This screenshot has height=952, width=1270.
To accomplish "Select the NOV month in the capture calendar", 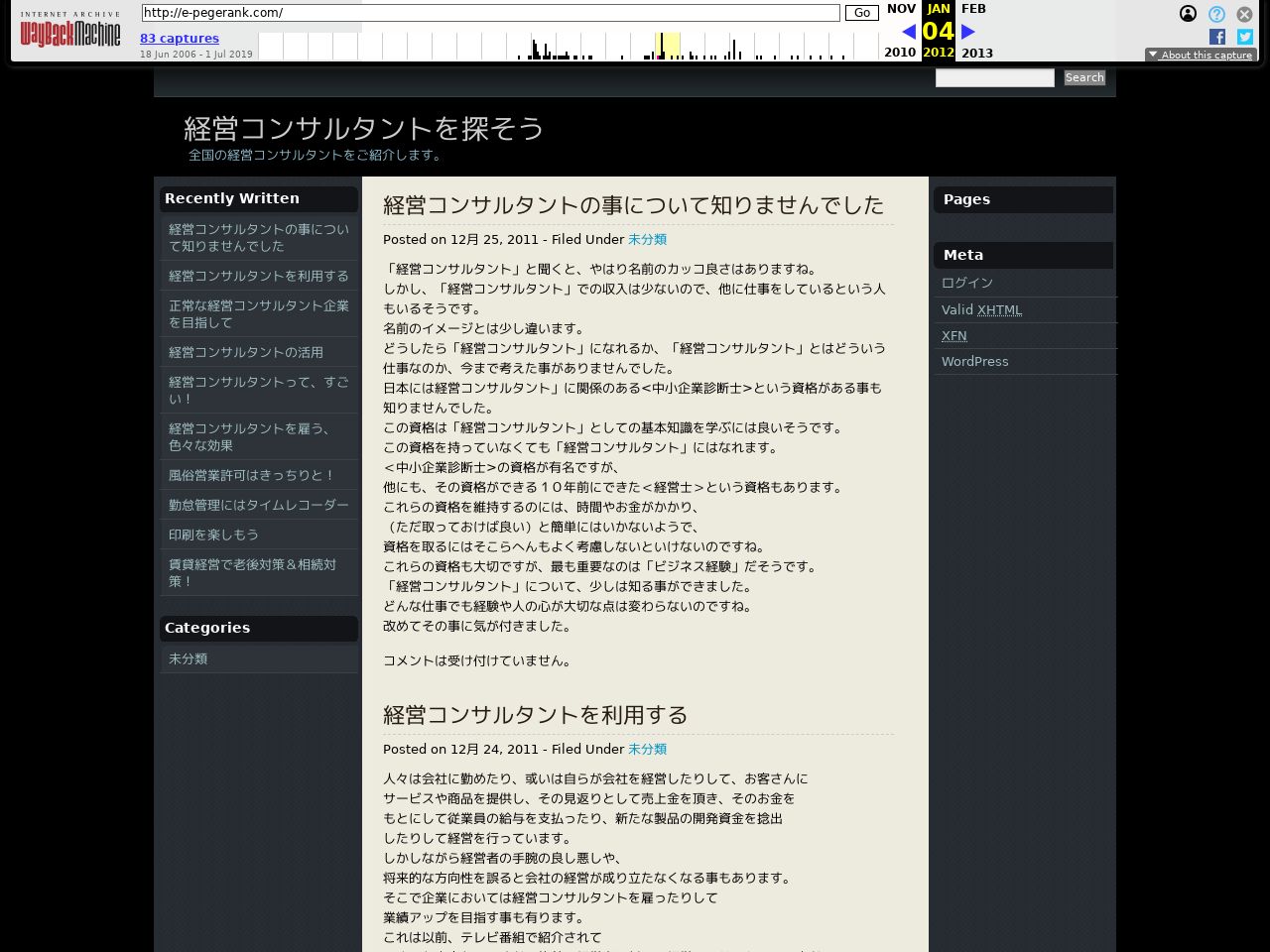I will (901, 8).
